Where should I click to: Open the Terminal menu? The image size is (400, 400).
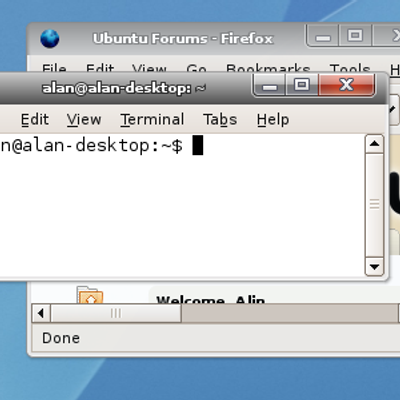[x=152, y=119]
